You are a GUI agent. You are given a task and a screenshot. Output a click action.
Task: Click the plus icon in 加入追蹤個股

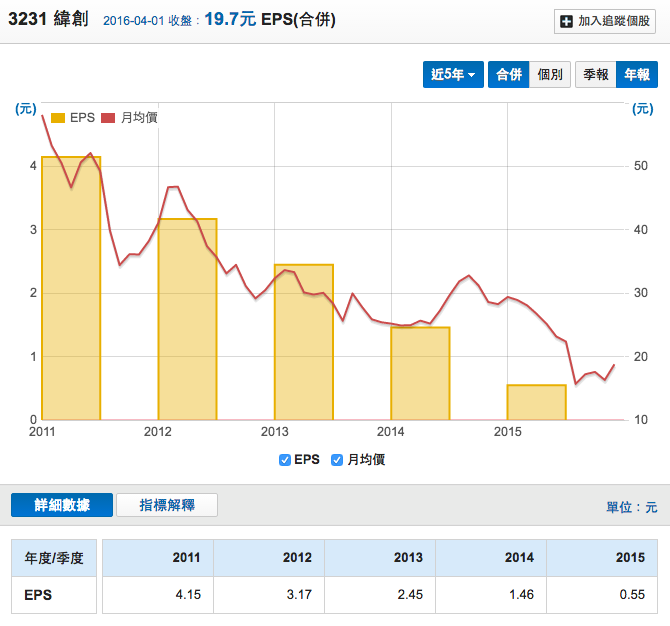[567, 21]
